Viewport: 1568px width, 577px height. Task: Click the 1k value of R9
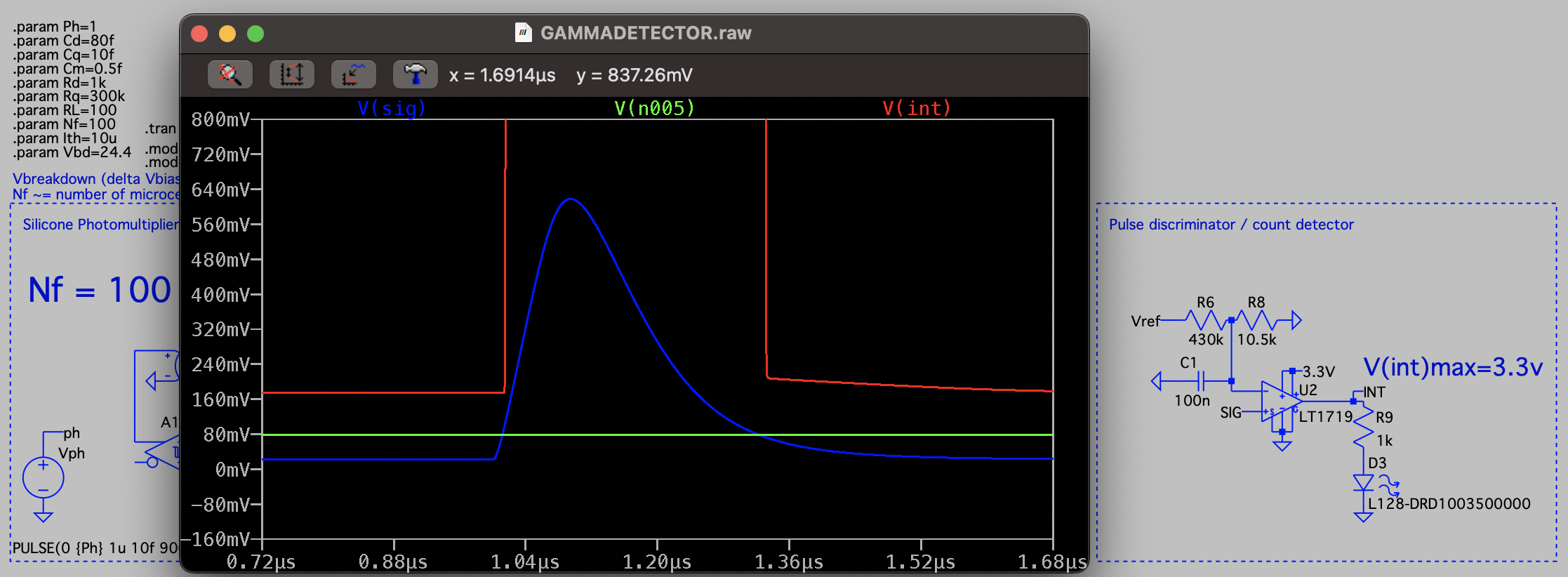coord(1384,441)
